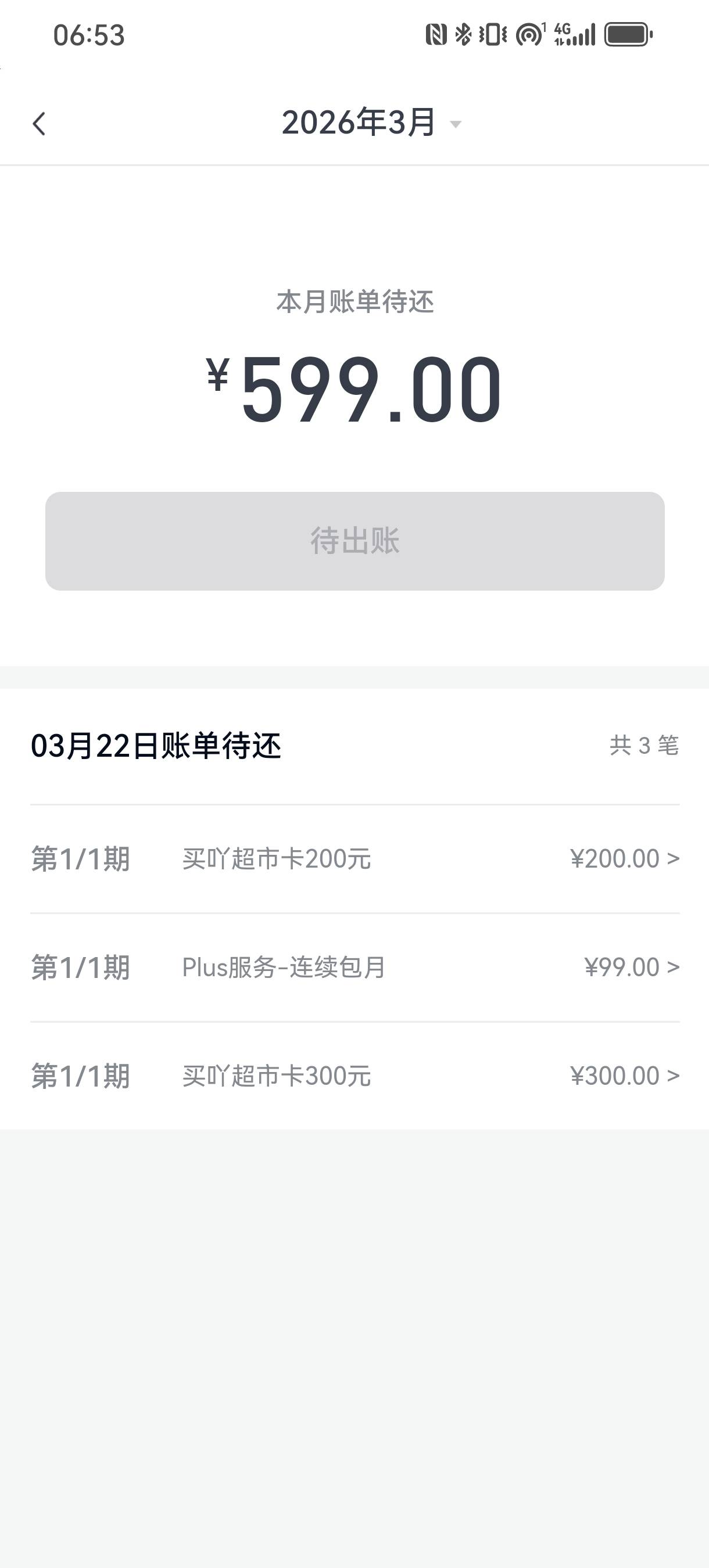Tap the back arrow icon
The width and height of the screenshot is (709, 1568).
(x=39, y=124)
